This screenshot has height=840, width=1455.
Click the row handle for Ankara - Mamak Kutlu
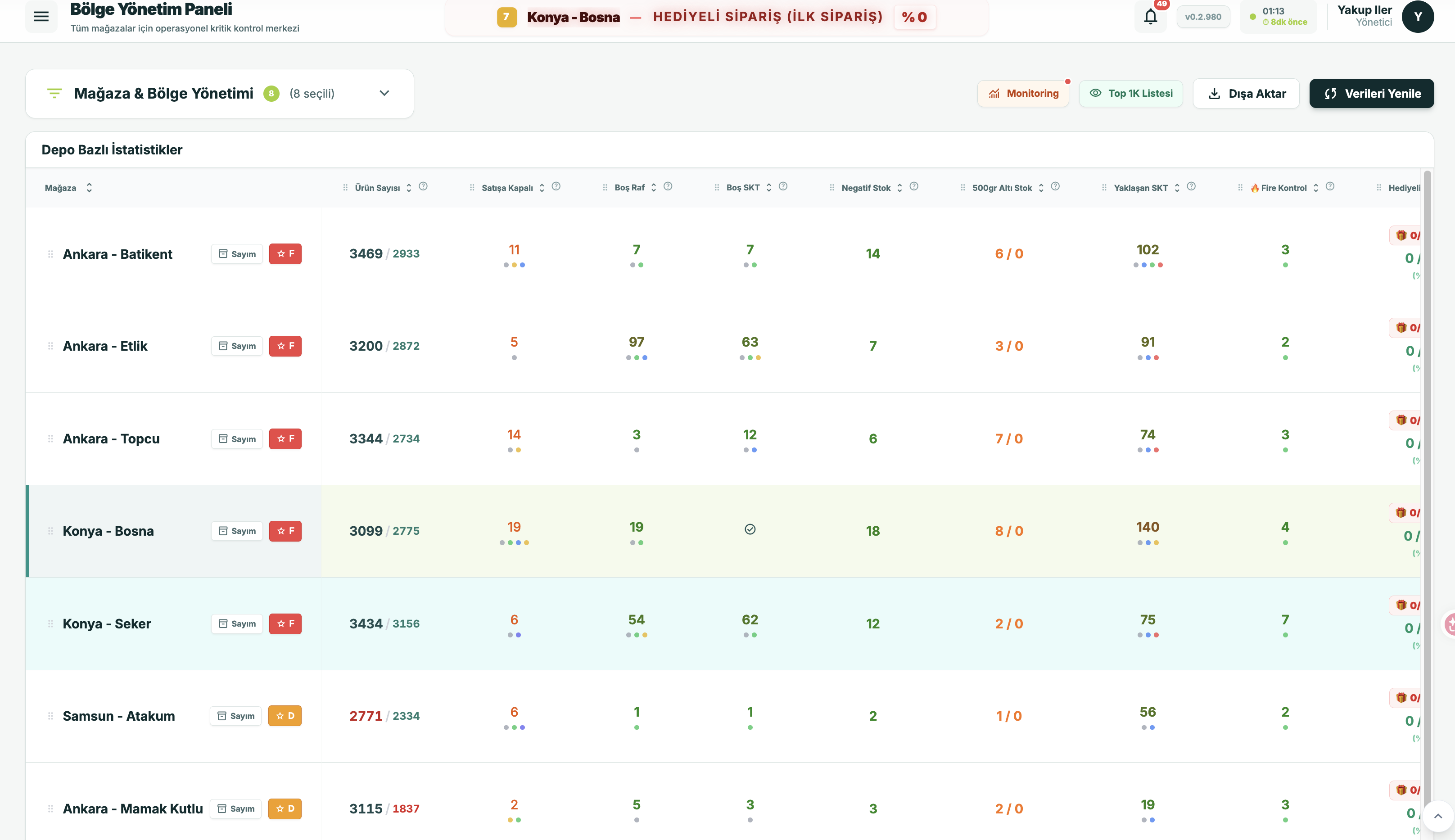pyautogui.click(x=50, y=809)
